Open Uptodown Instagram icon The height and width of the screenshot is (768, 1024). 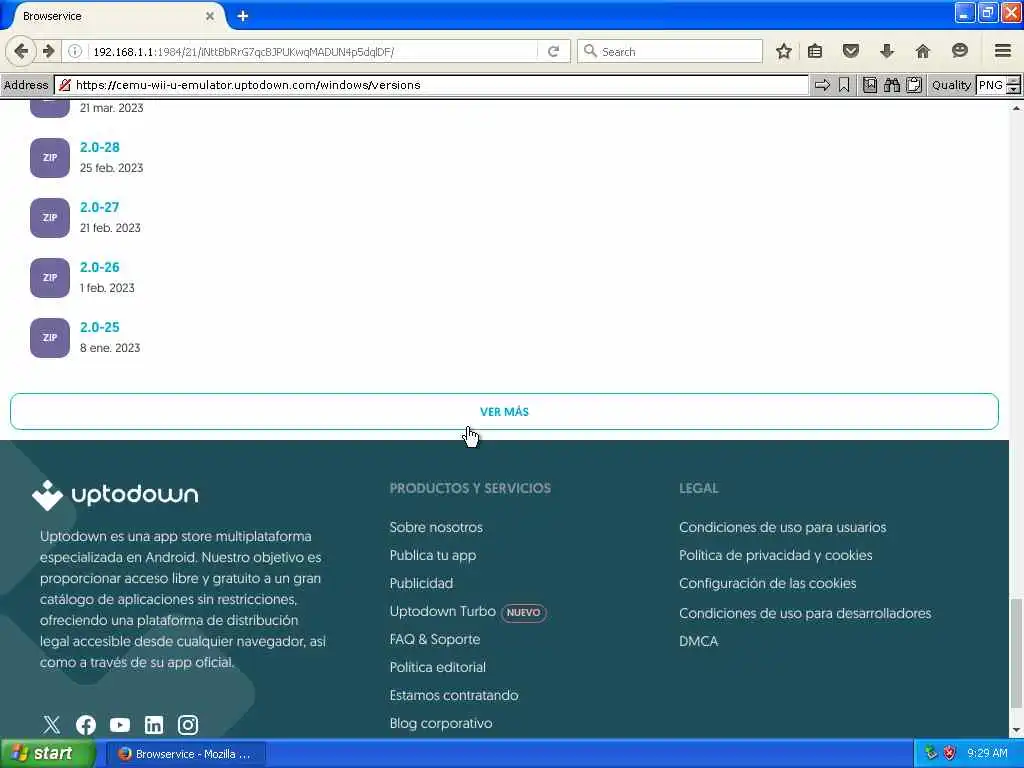pyautogui.click(x=187, y=724)
